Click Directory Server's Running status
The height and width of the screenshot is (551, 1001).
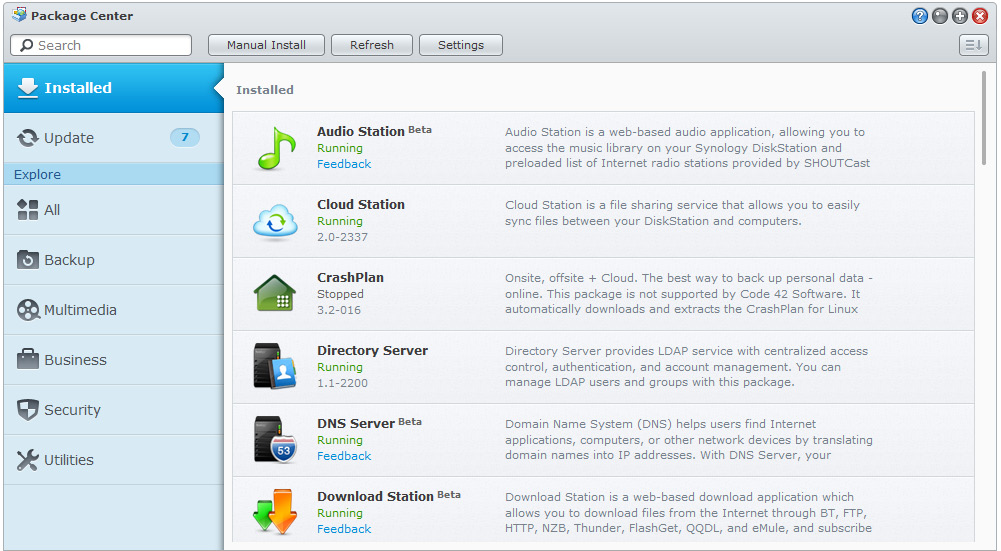tap(340, 367)
